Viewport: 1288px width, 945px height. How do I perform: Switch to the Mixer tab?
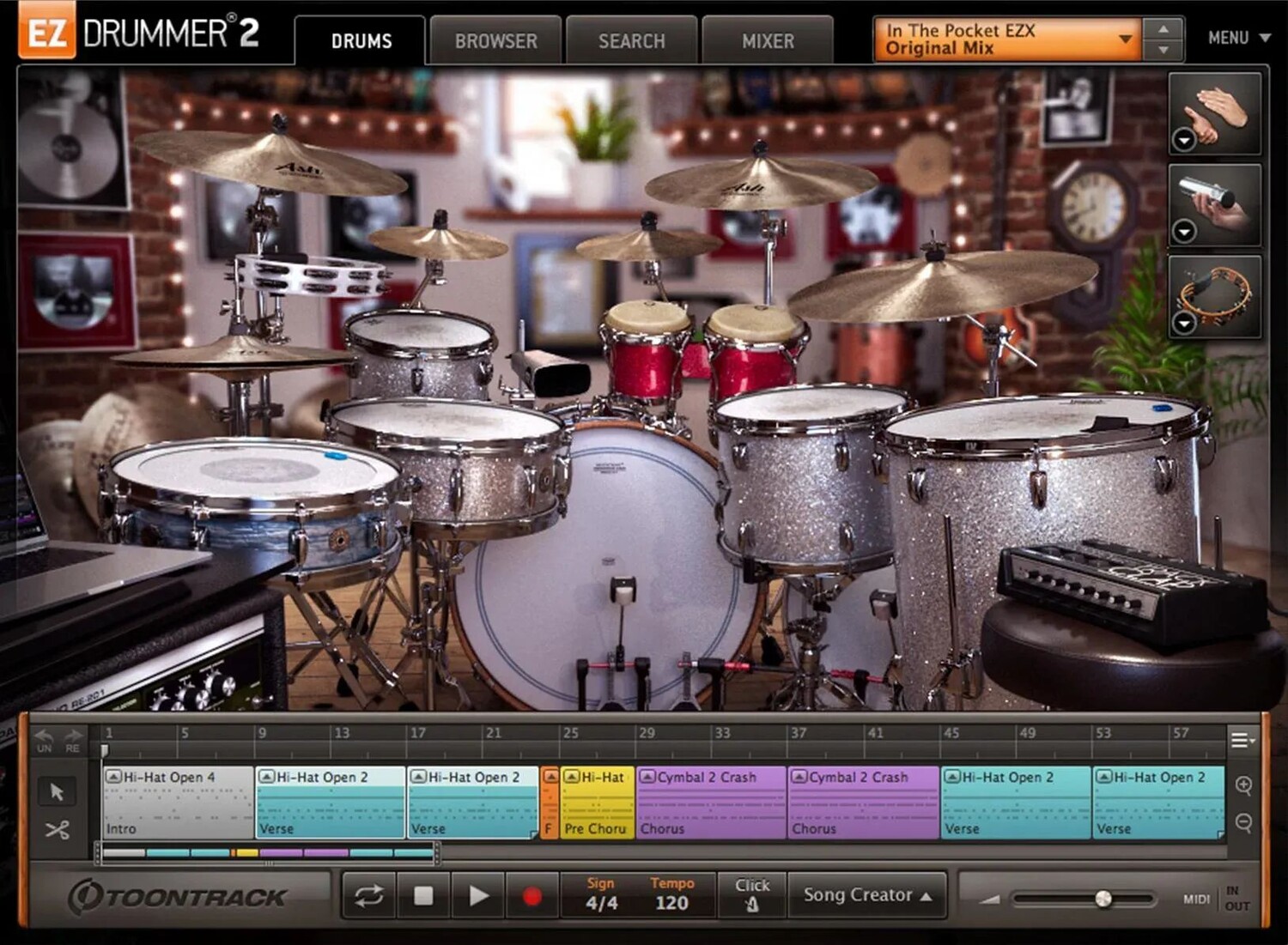click(768, 41)
